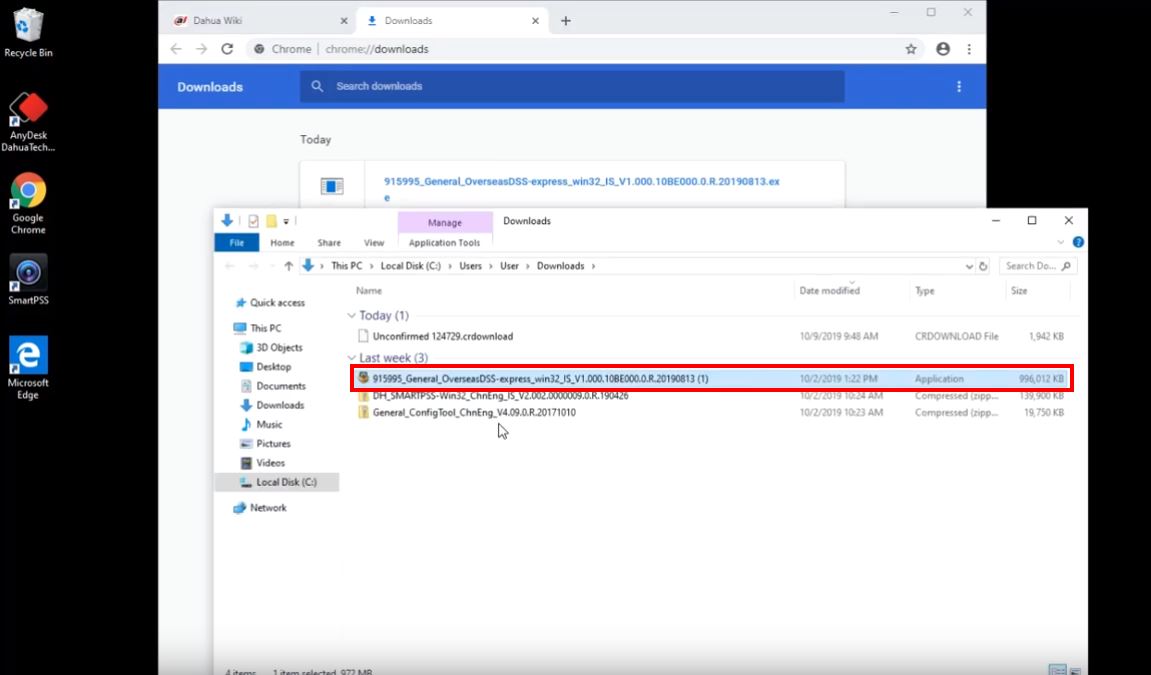This screenshot has height=675, width=1151.
Task: Open Chrome profile avatar icon
Action: coord(942,49)
